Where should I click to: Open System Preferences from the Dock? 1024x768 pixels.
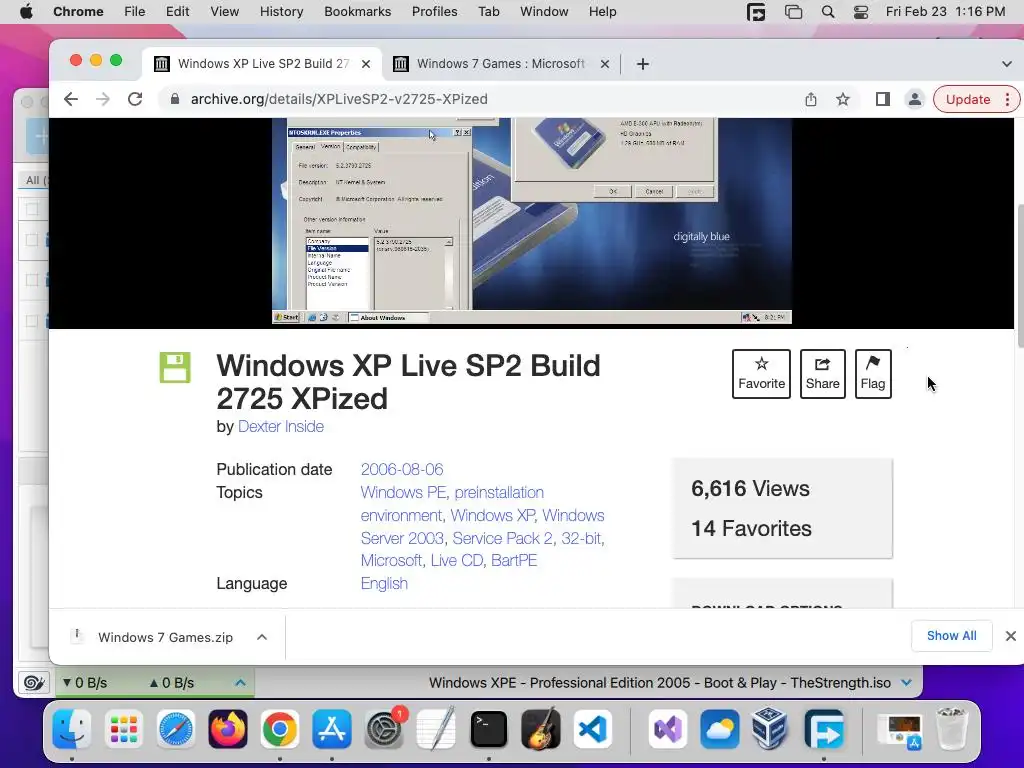[x=384, y=729]
